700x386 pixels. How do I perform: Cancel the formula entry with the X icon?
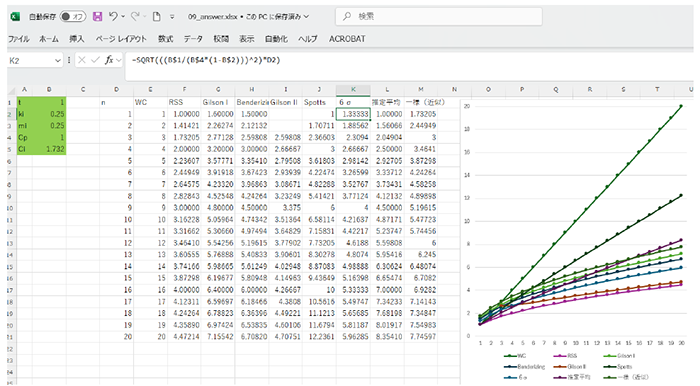tap(82, 60)
